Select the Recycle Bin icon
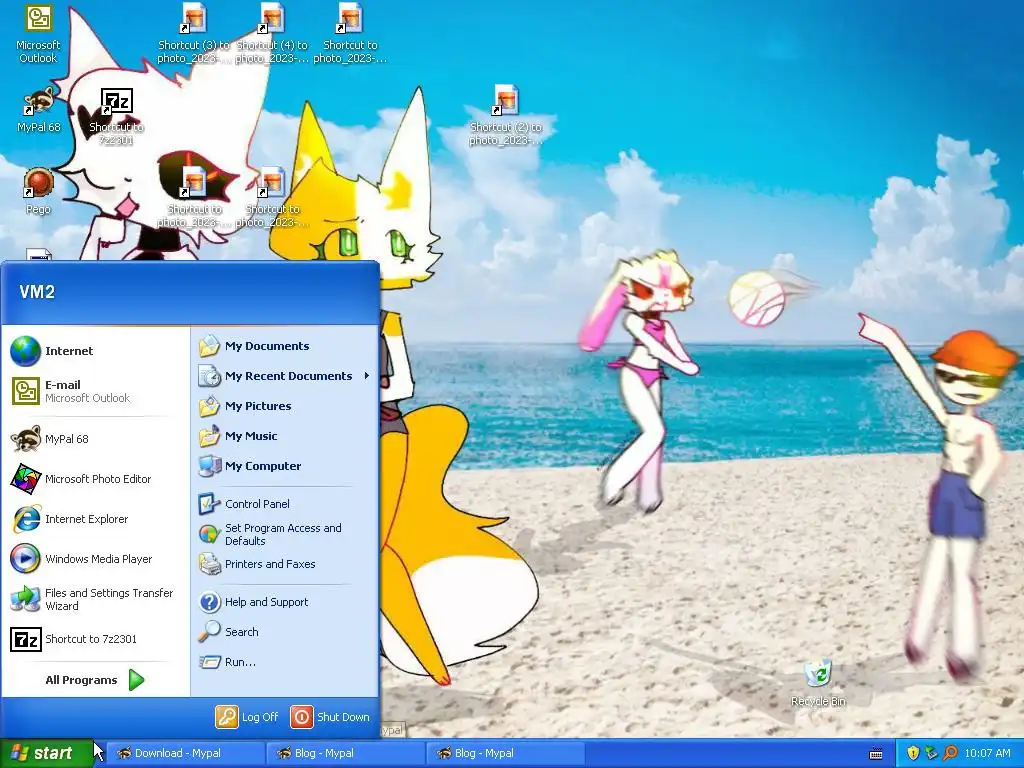 point(818,683)
